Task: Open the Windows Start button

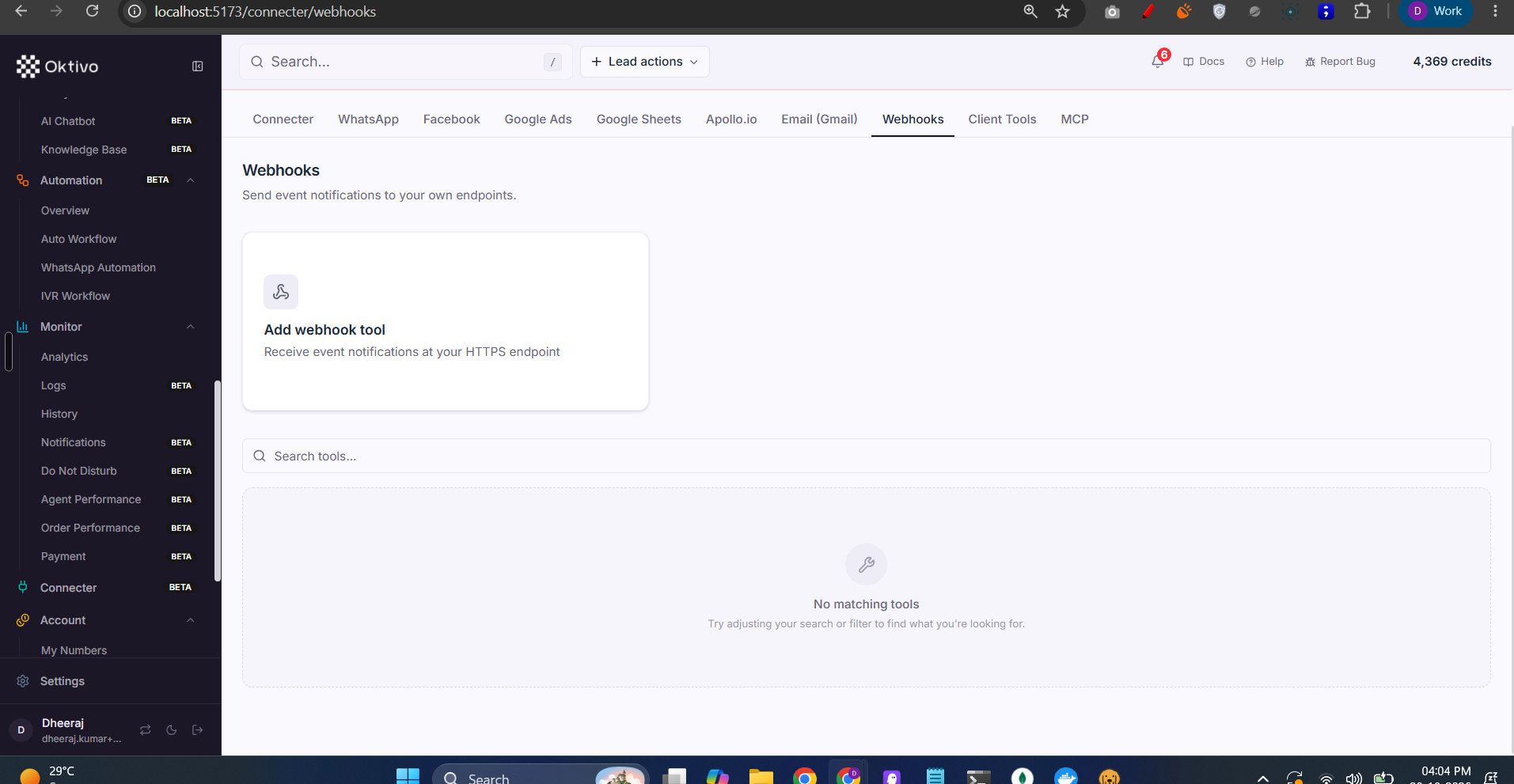Action: [408, 777]
